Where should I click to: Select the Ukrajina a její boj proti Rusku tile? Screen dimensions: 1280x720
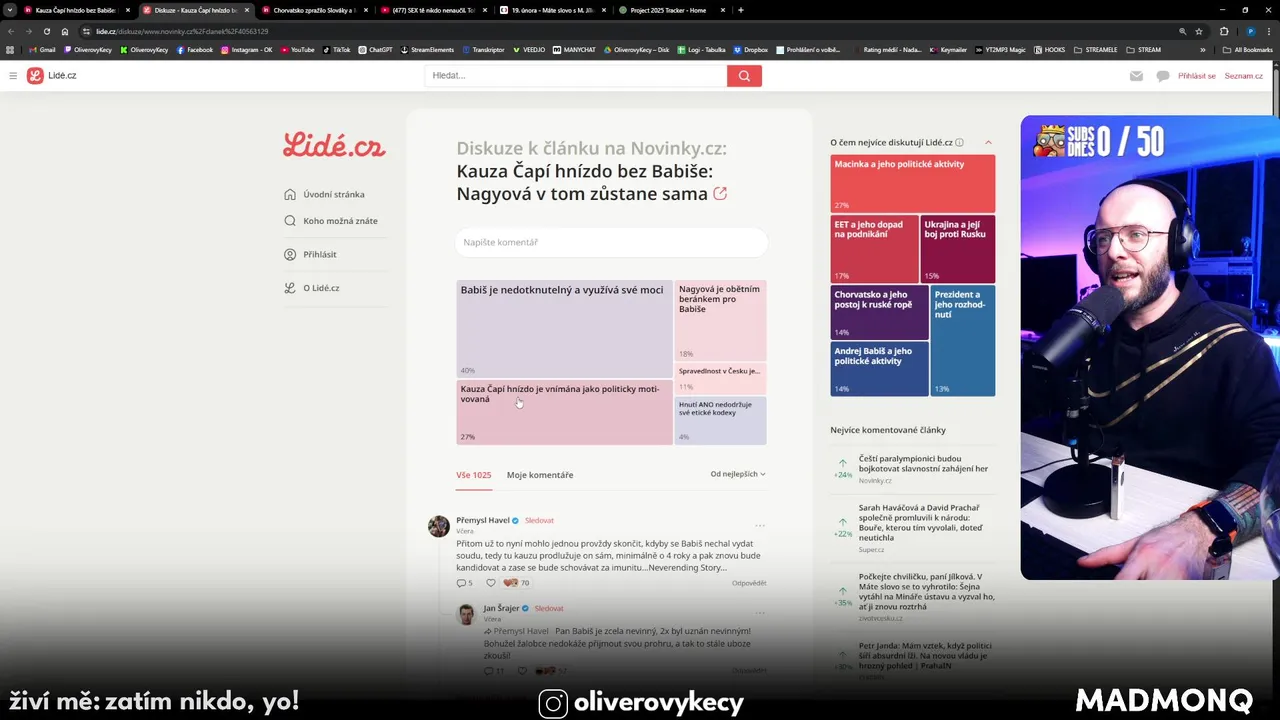coord(958,249)
